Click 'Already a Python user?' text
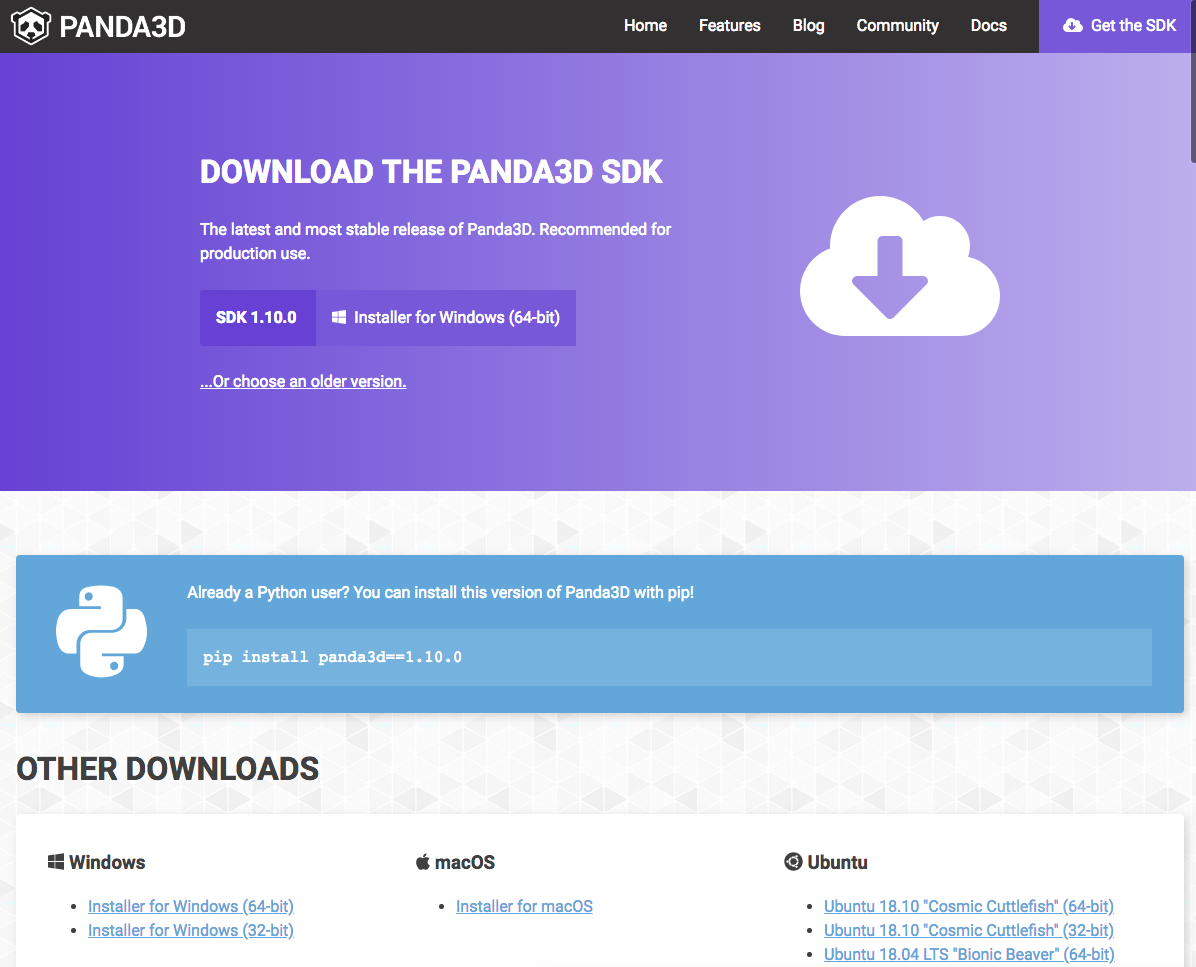The image size is (1196, 967). (440, 593)
